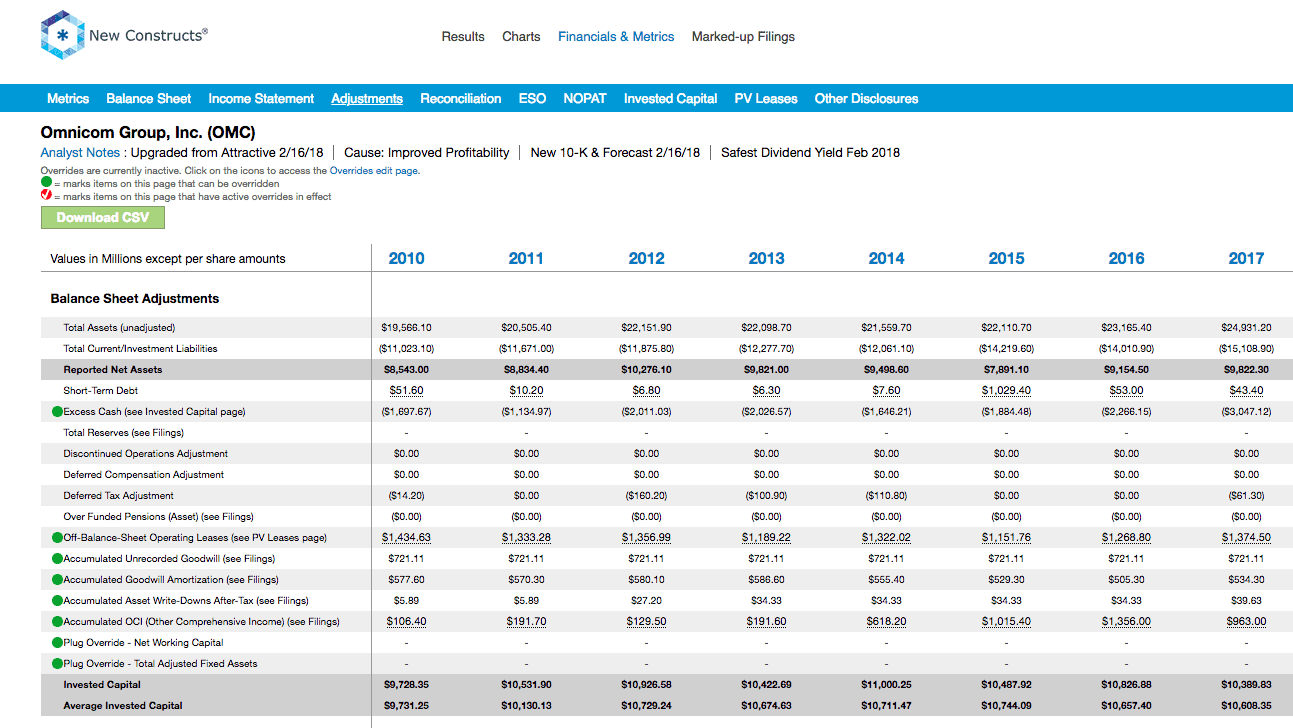Click 2015 Short-Term Debt value $1,029.40

click(x=1006, y=391)
